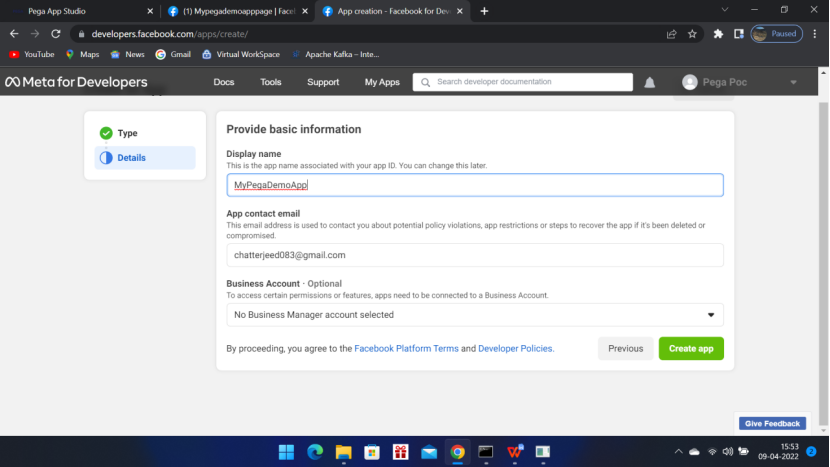
Task: Select the Details step in sidebar
Action: 145,158
